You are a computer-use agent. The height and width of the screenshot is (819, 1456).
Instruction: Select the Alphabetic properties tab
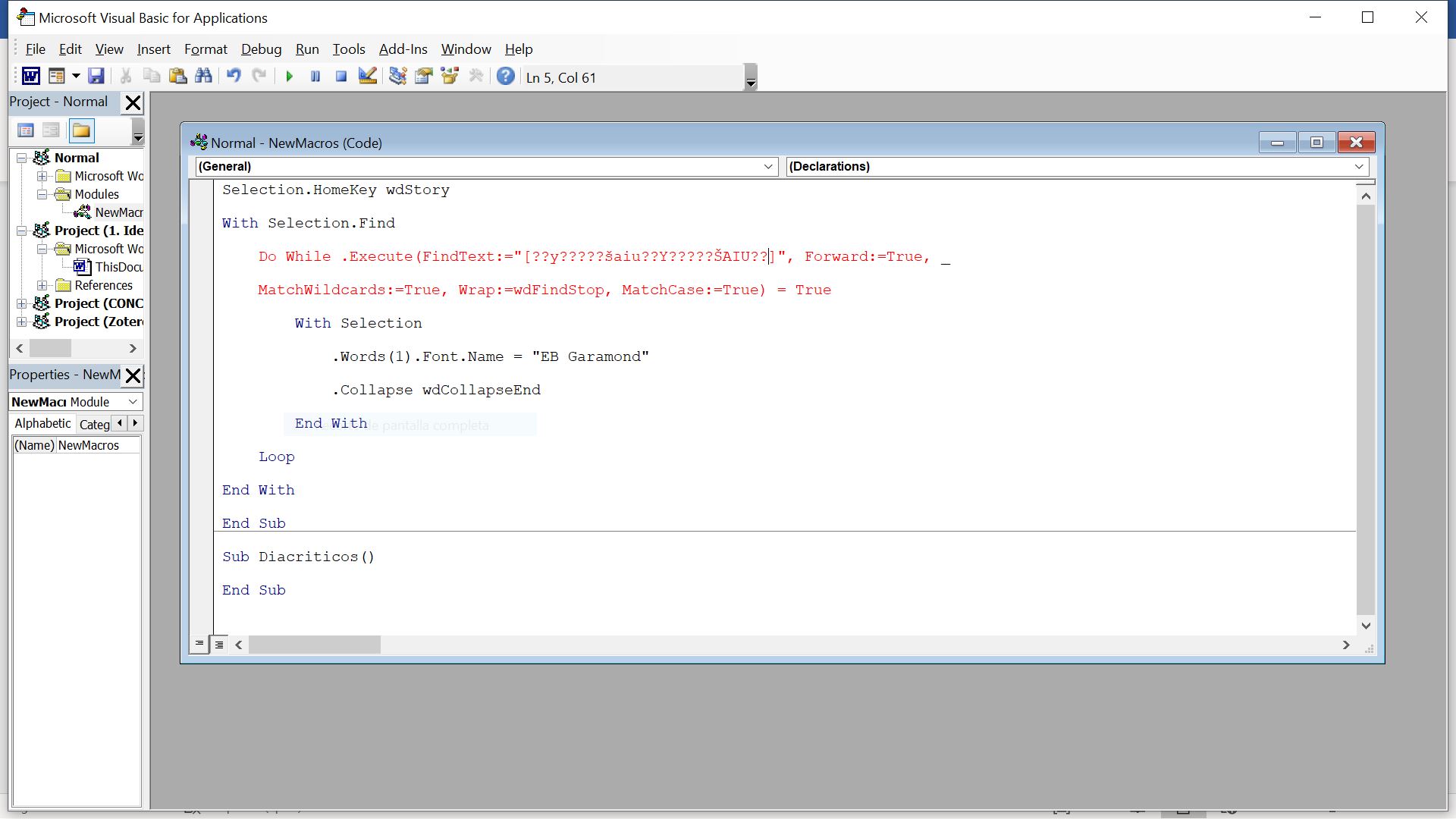click(x=42, y=424)
